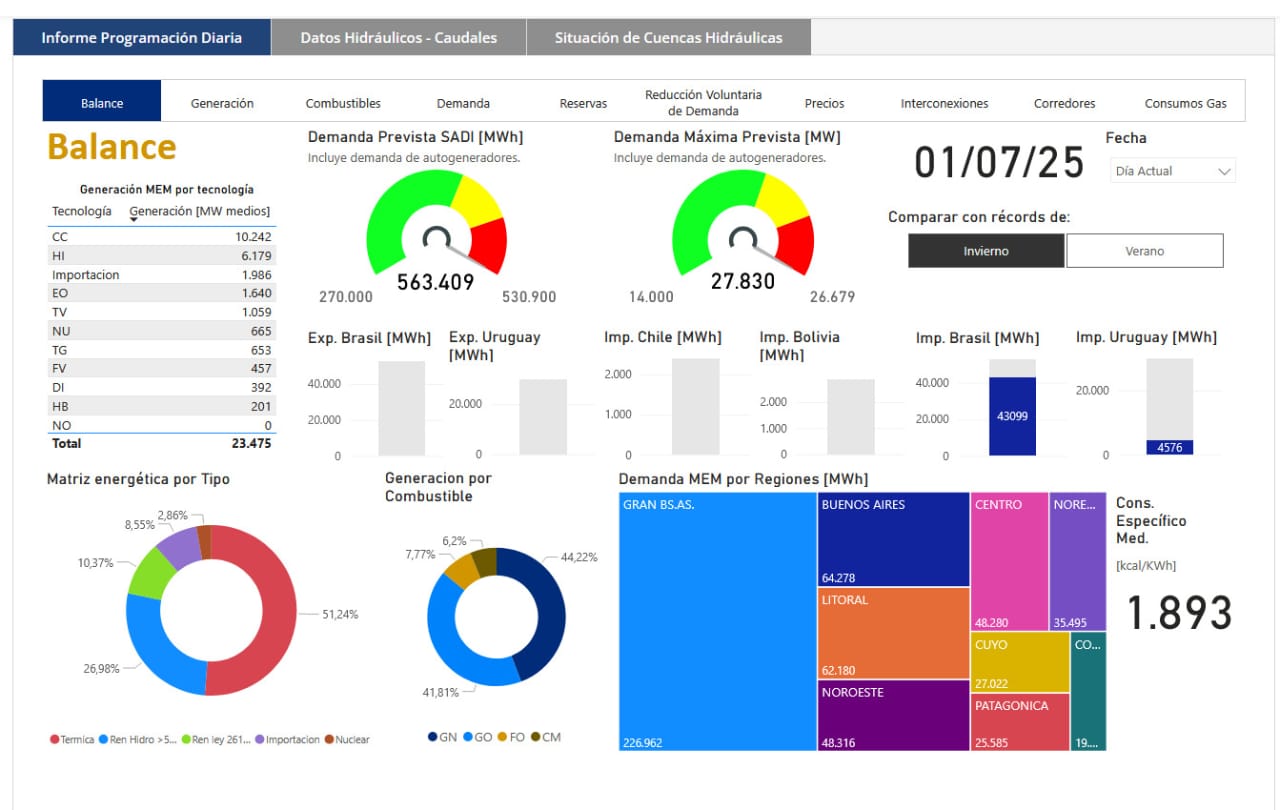Viewport: 1280px width, 810px height.
Task: Select the FO fuel legend marker
Action: (x=502, y=737)
